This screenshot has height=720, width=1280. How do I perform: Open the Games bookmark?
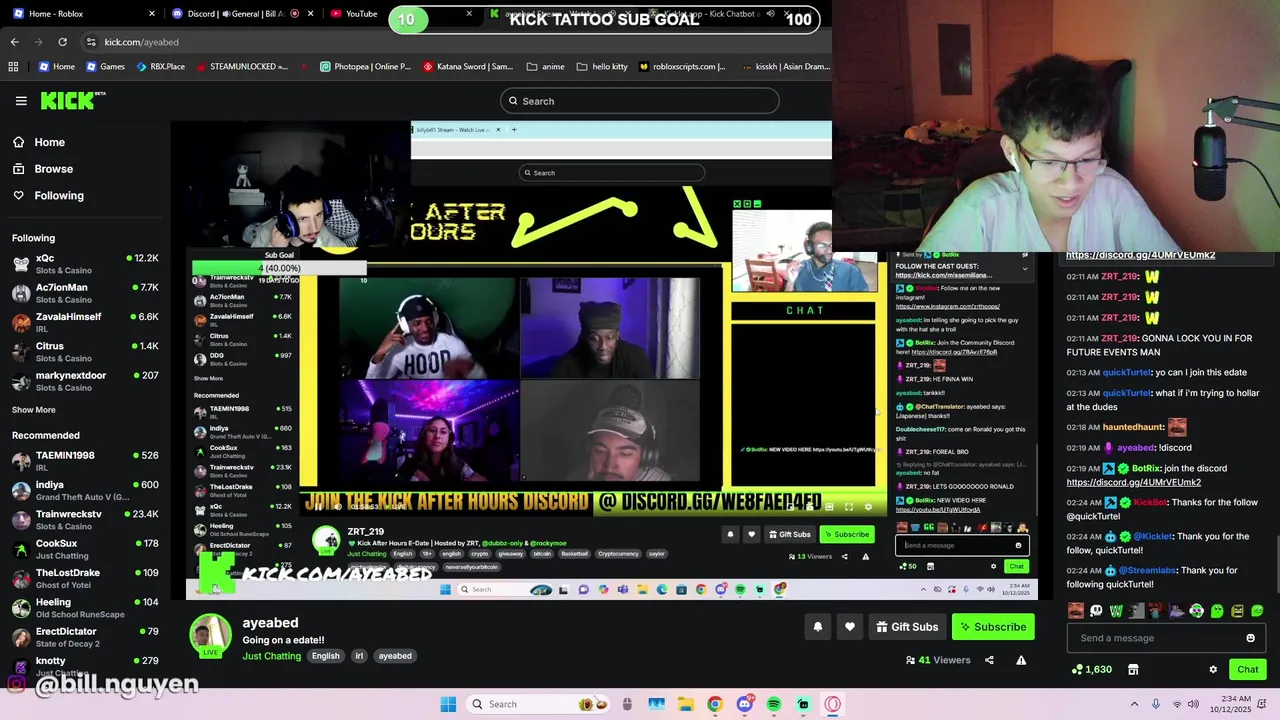click(x=105, y=67)
